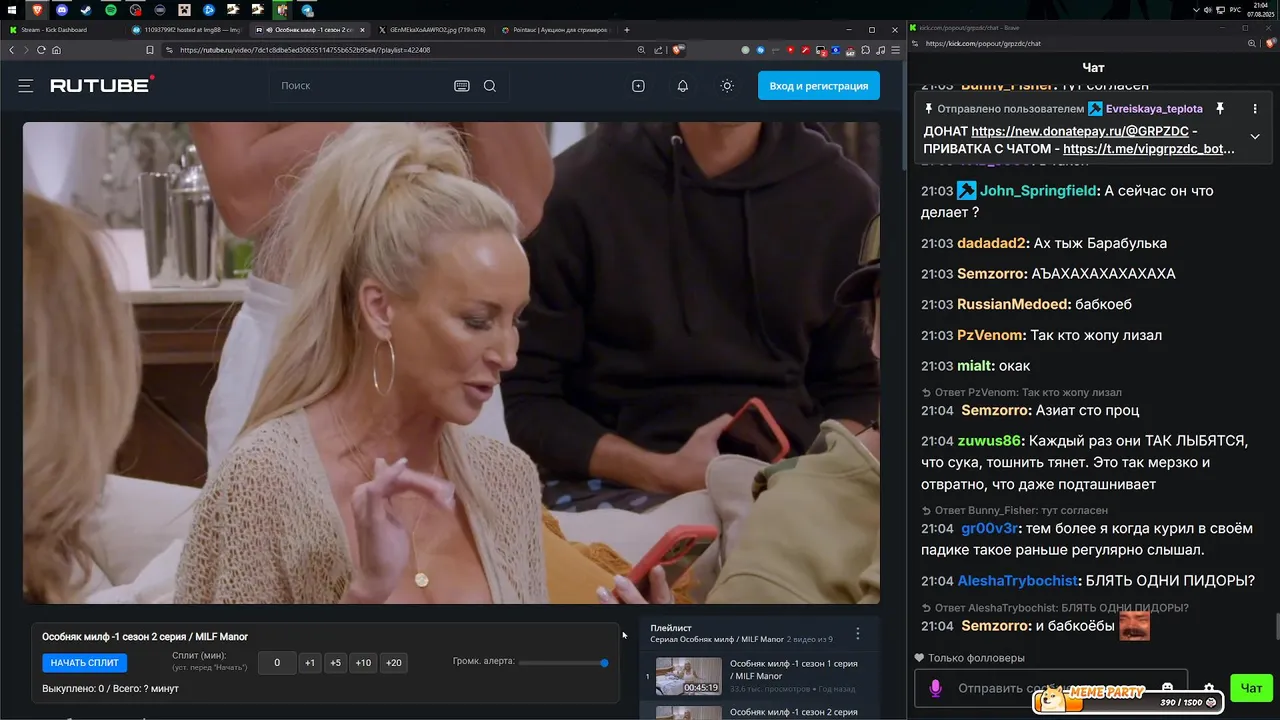Image resolution: width=1280 pixels, height=720 pixels.
Task: Open Telegram from the taskbar
Action: tap(307, 10)
